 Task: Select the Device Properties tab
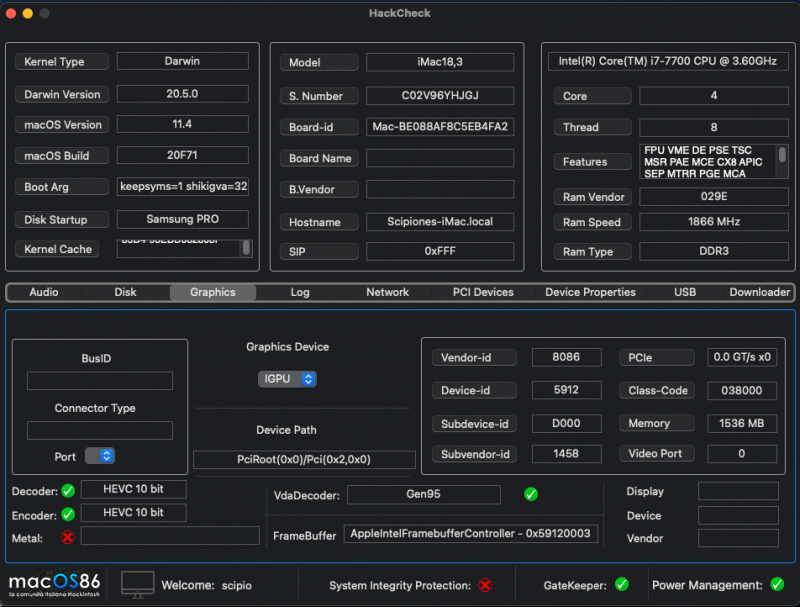pyautogui.click(x=590, y=292)
